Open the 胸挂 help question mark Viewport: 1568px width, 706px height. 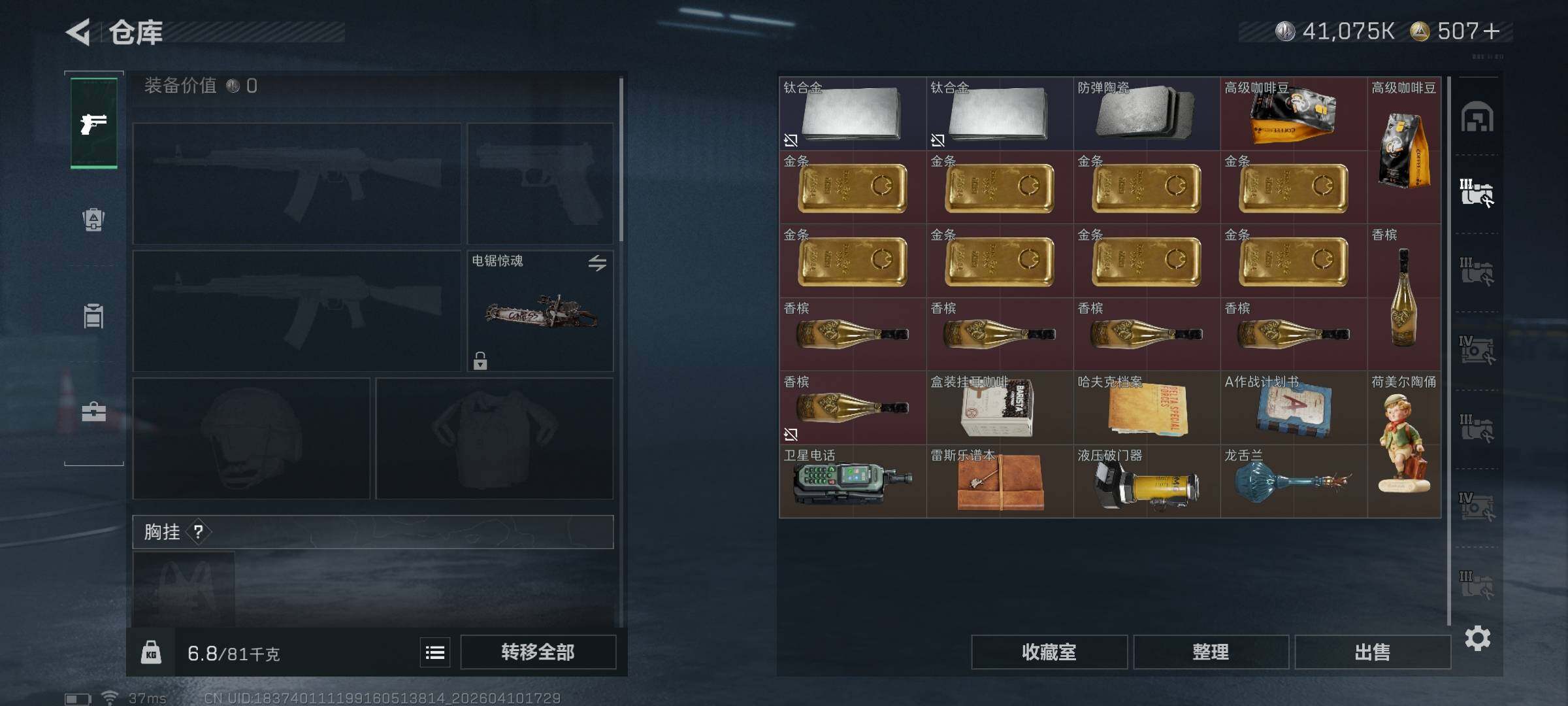coord(199,532)
